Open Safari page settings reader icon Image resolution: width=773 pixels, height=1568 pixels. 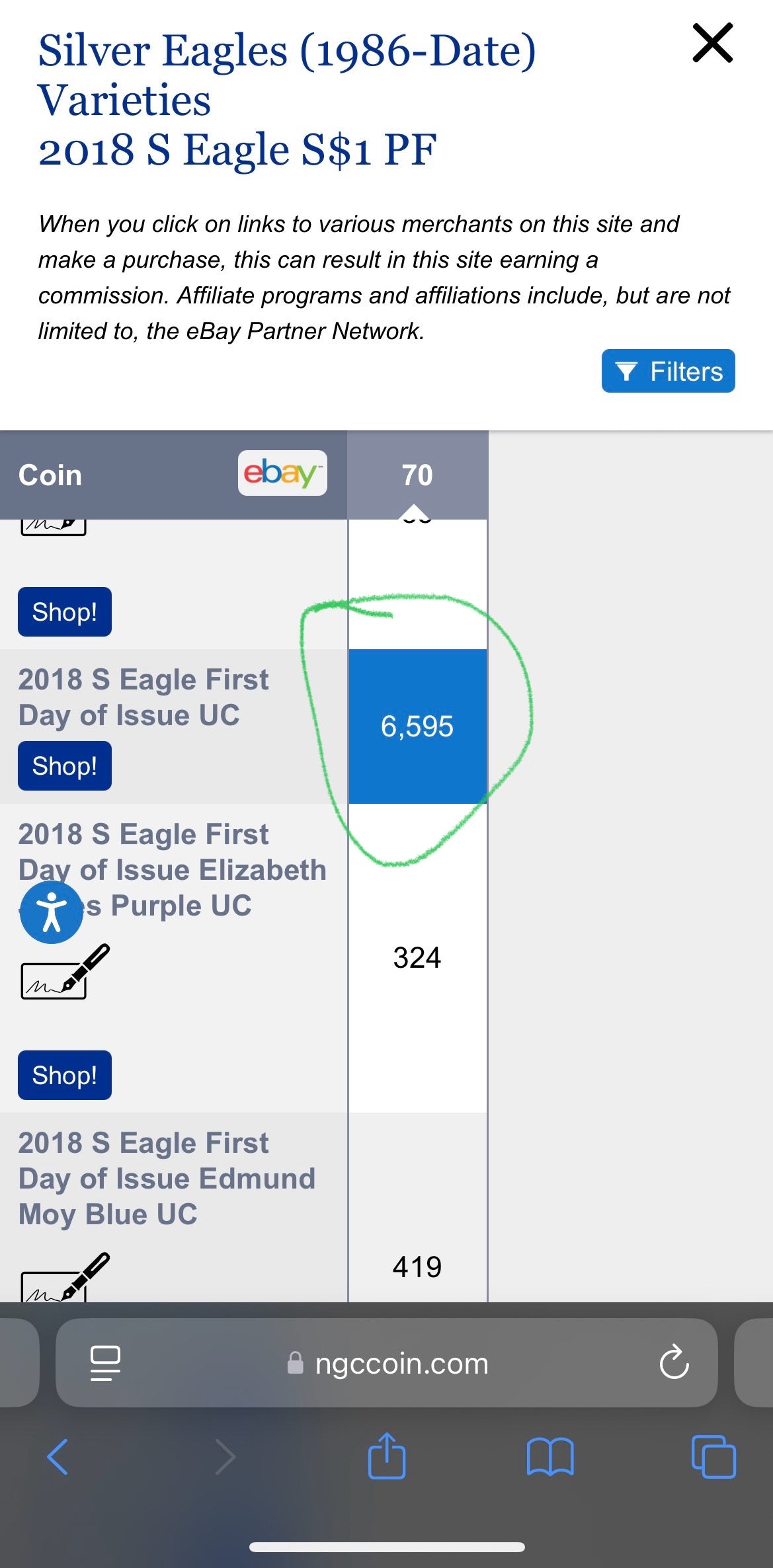(x=105, y=1363)
